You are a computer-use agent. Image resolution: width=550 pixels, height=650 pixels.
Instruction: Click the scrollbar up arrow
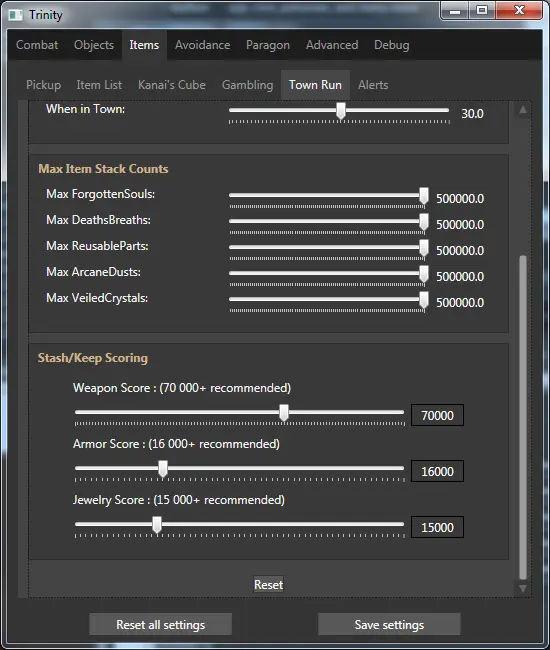(x=523, y=110)
